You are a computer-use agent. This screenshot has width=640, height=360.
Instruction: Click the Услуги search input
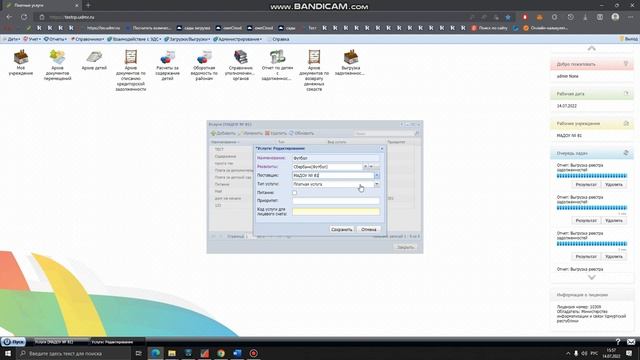click(384, 133)
